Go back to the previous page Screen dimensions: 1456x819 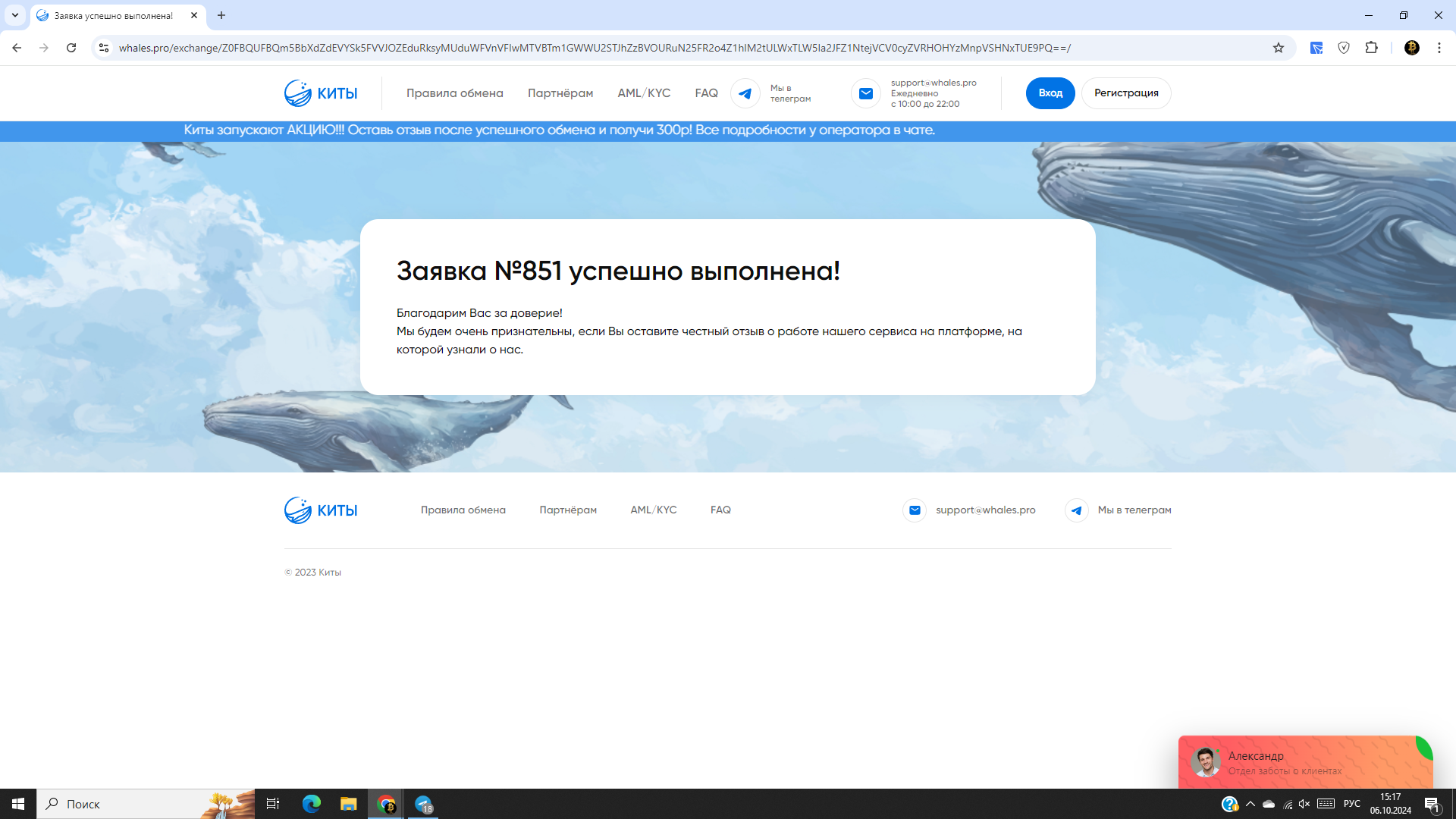17,48
